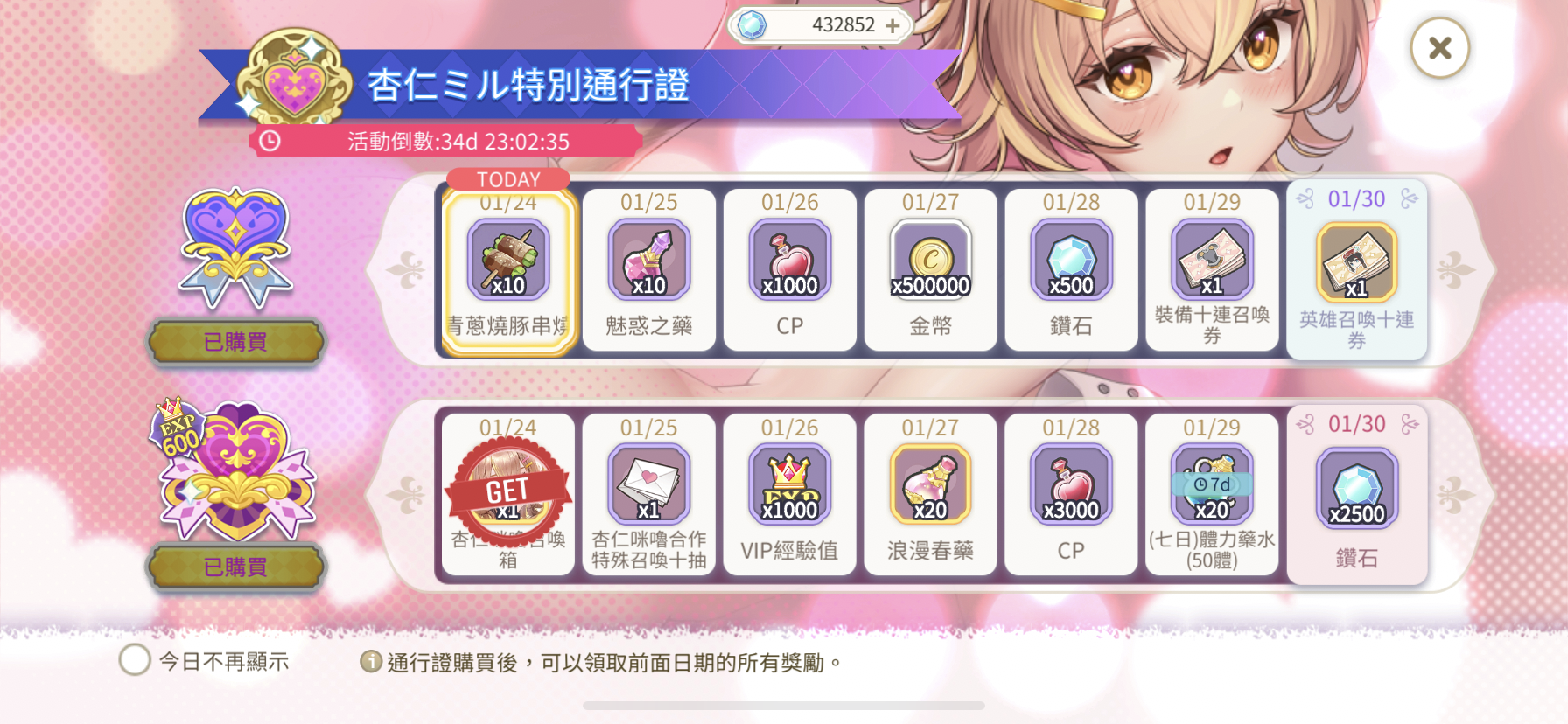
Task: Tap the upper 已購買 button
Action: pos(236,342)
